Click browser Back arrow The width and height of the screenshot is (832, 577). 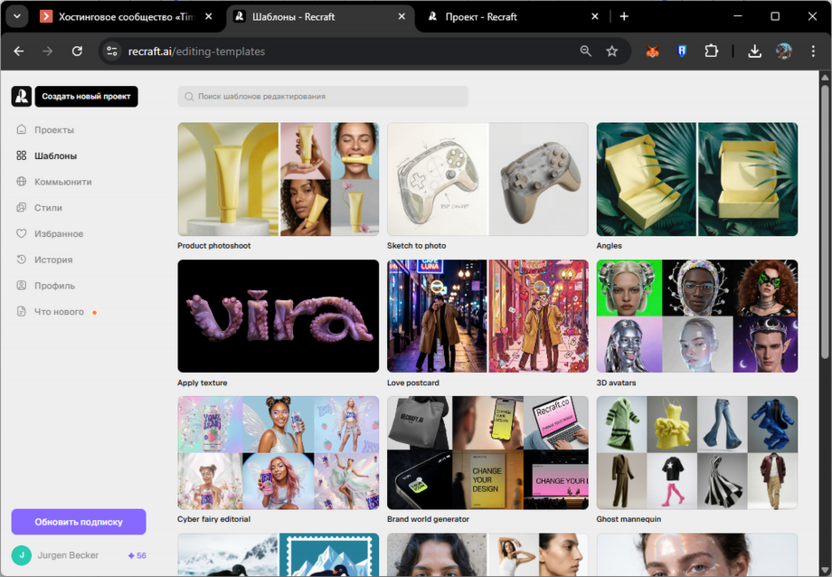pos(19,51)
